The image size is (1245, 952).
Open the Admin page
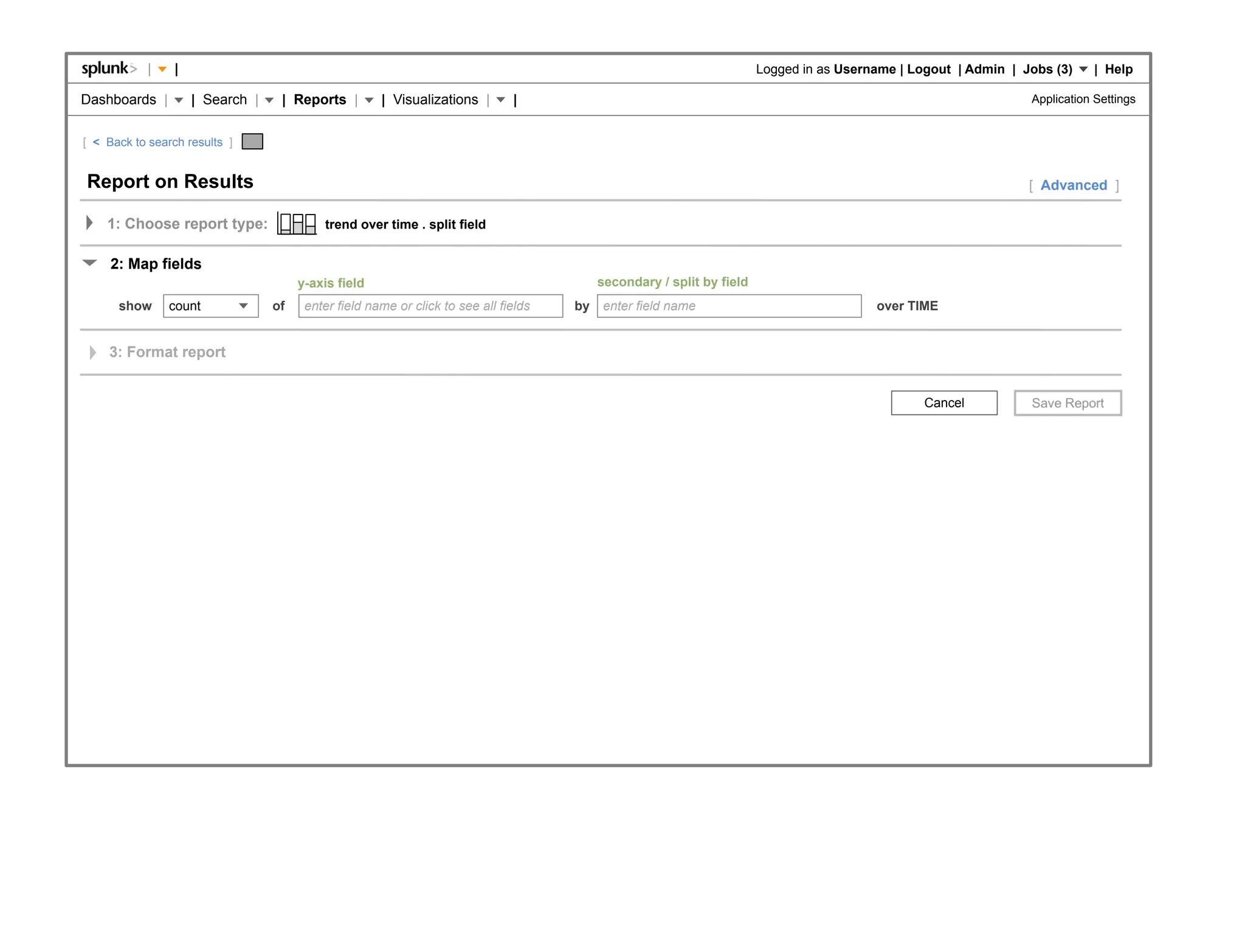point(985,69)
